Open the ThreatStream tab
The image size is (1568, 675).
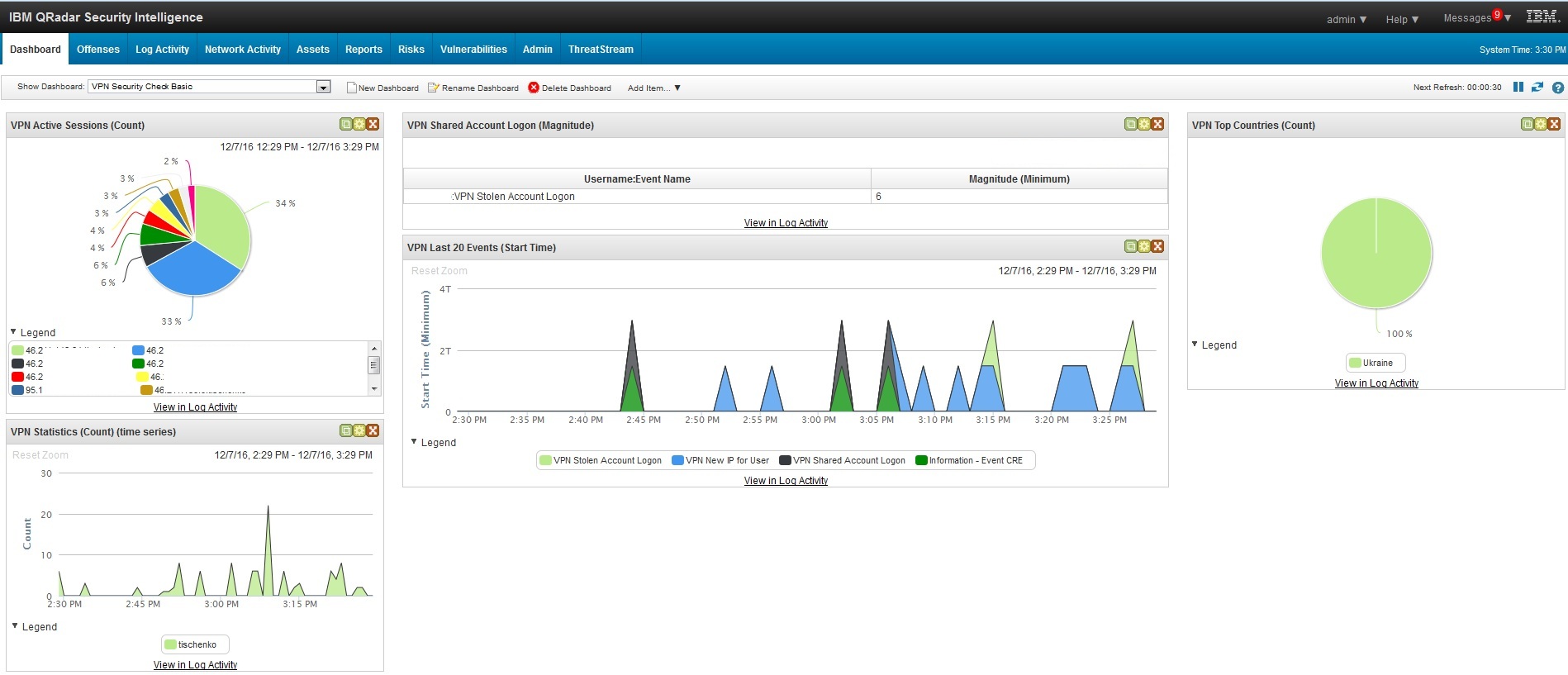coord(601,50)
